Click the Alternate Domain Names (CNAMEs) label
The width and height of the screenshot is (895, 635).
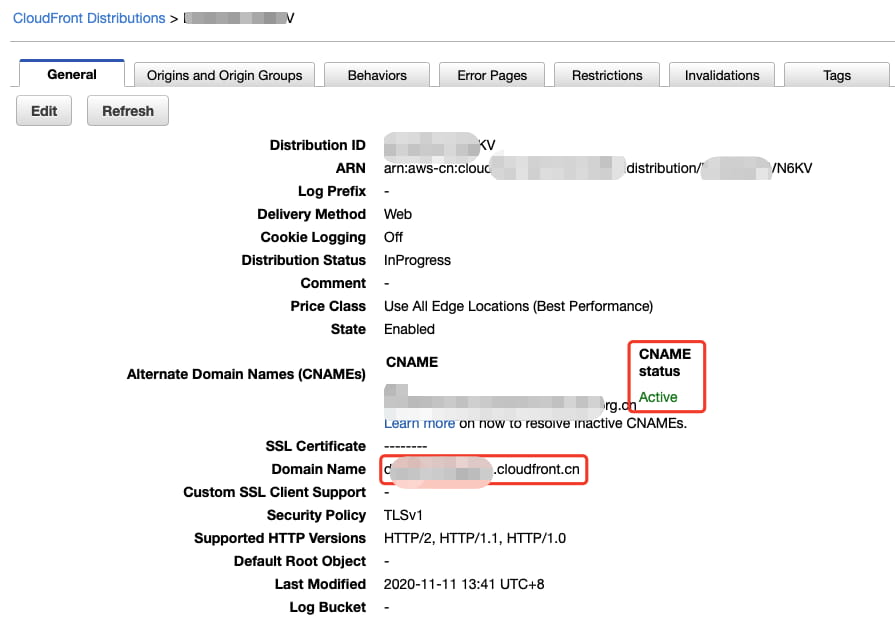click(x=246, y=374)
